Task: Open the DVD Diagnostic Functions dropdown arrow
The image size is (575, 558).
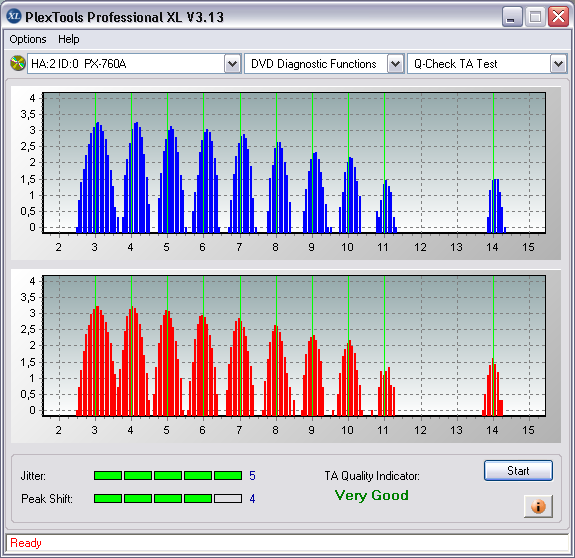Action: [x=396, y=64]
